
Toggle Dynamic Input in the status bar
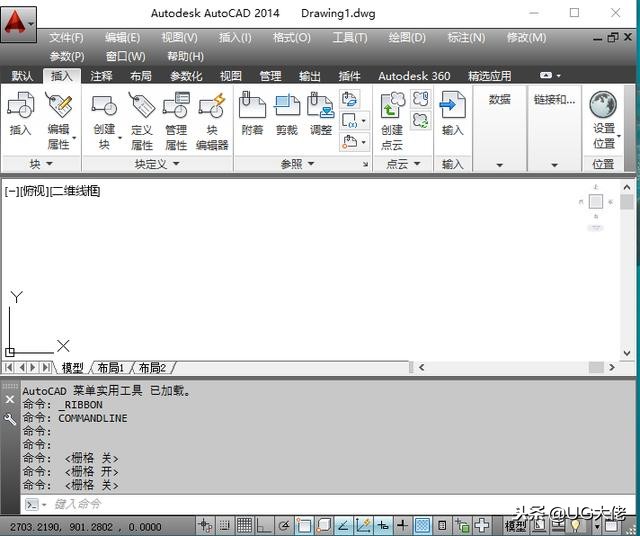[382, 525]
